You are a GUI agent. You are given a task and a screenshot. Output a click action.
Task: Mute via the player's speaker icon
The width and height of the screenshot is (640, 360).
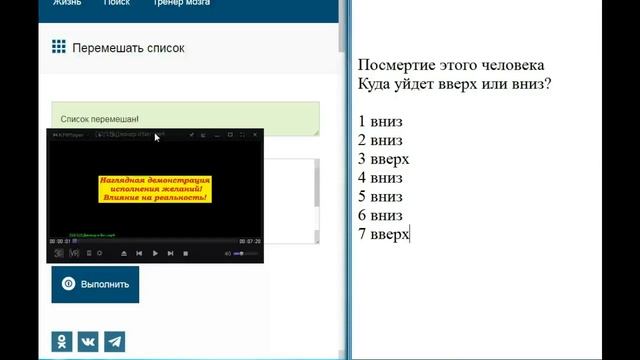point(228,253)
